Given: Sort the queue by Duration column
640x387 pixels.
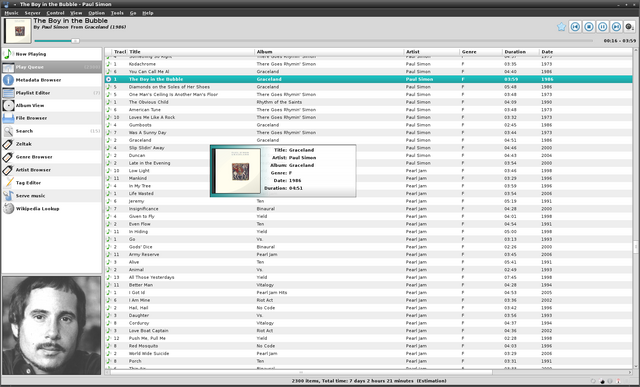Looking at the screenshot, I should pos(521,52).
